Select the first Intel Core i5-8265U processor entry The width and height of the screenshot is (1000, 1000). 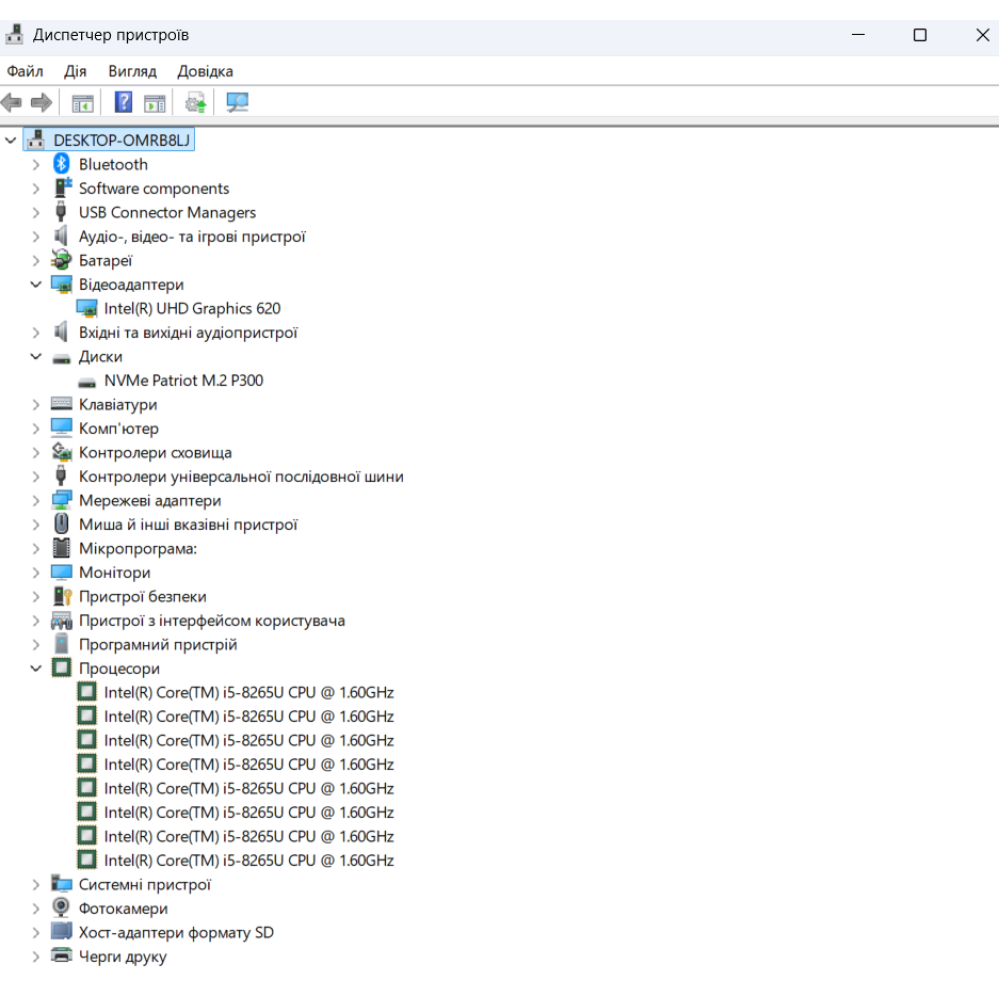pyautogui.click(x=248, y=693)
